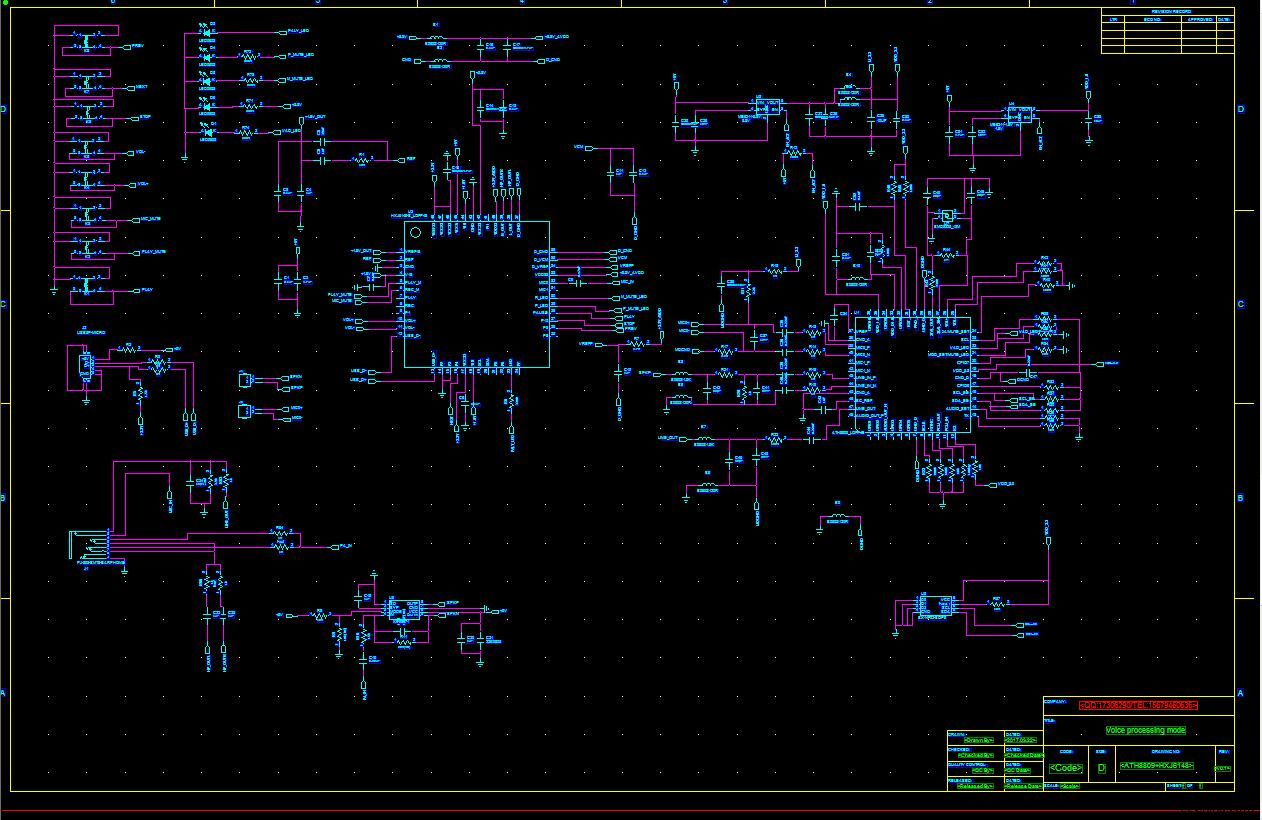Screen dimensions: 1262x820
Task: Select the PREV push button switch symbol
Action: tap(88, 41)
